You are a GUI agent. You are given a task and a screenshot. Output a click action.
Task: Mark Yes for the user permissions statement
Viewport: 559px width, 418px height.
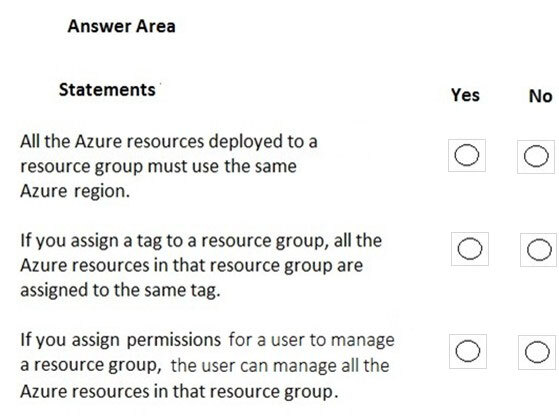tap(468, 351)
